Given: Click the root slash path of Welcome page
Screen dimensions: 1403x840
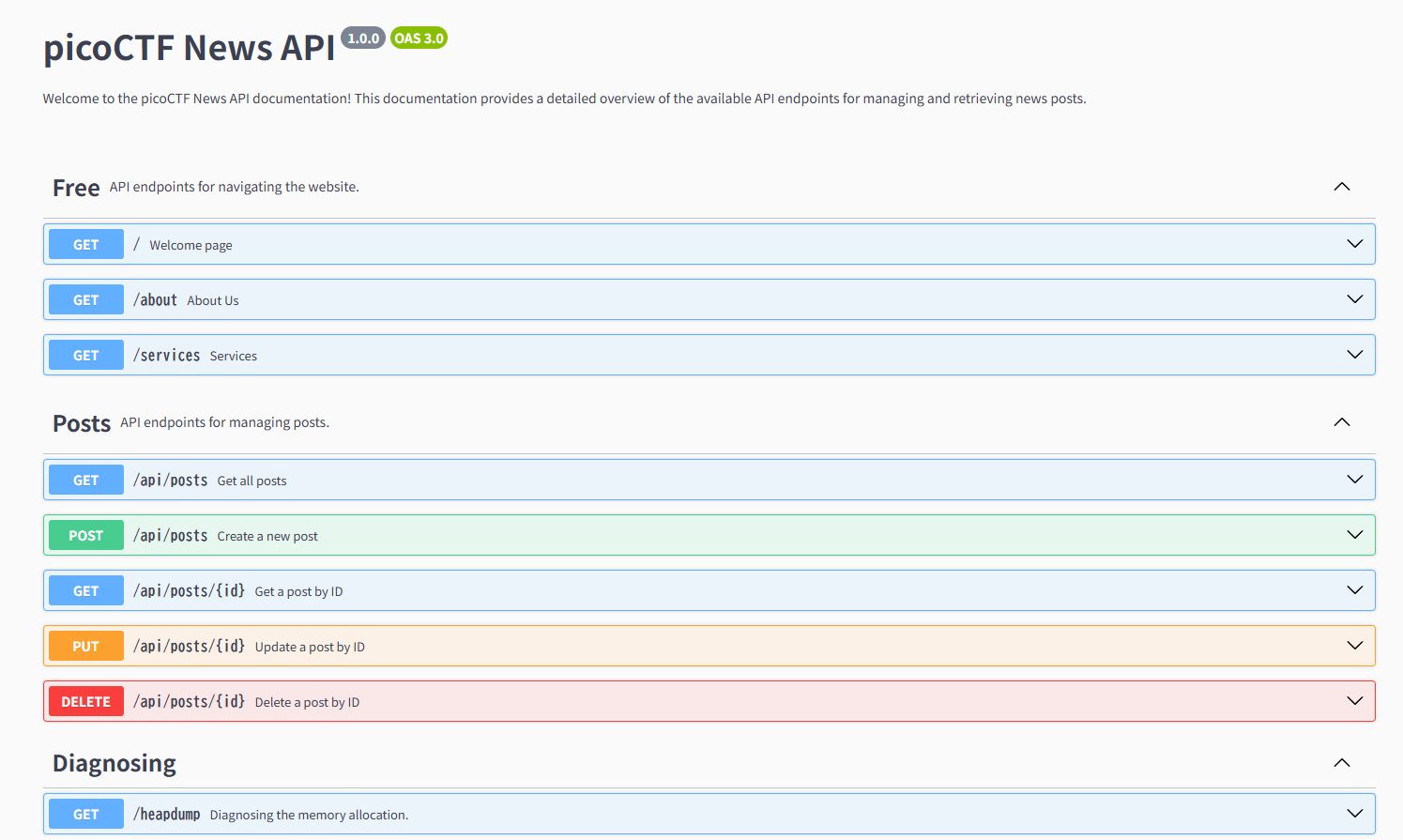Looking at the screenshot, I should click(x=137, y=244).
